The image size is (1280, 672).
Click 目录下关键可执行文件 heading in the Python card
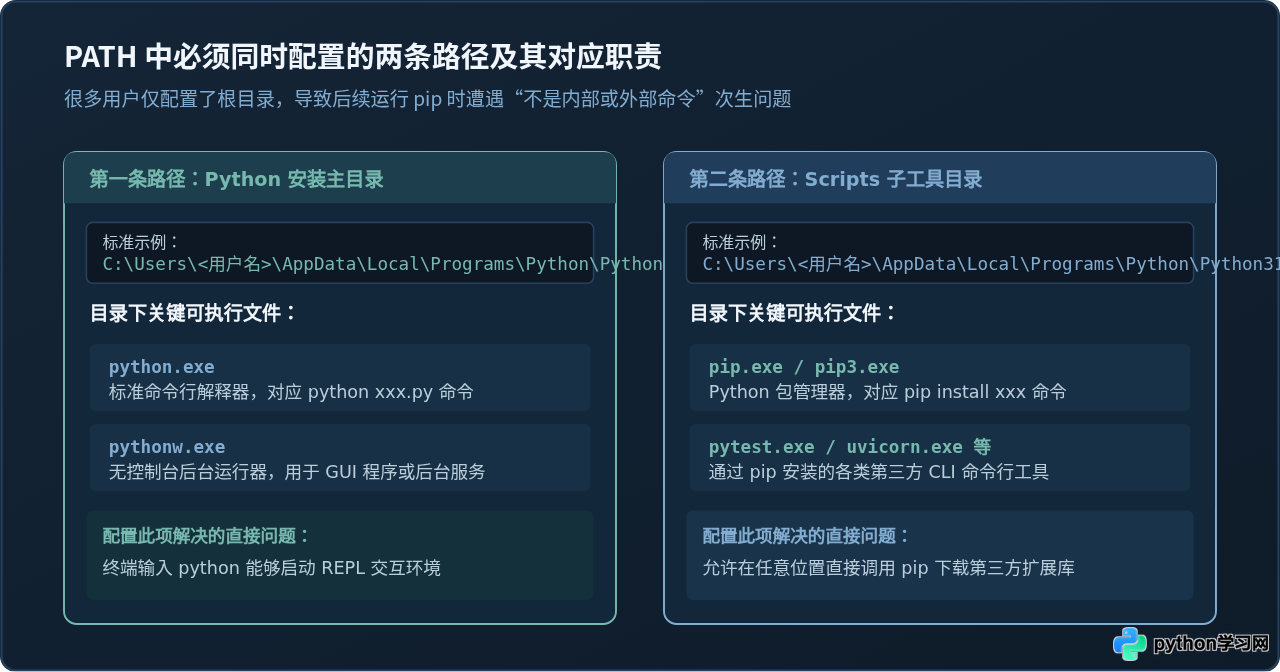click(x=194, y=313)
